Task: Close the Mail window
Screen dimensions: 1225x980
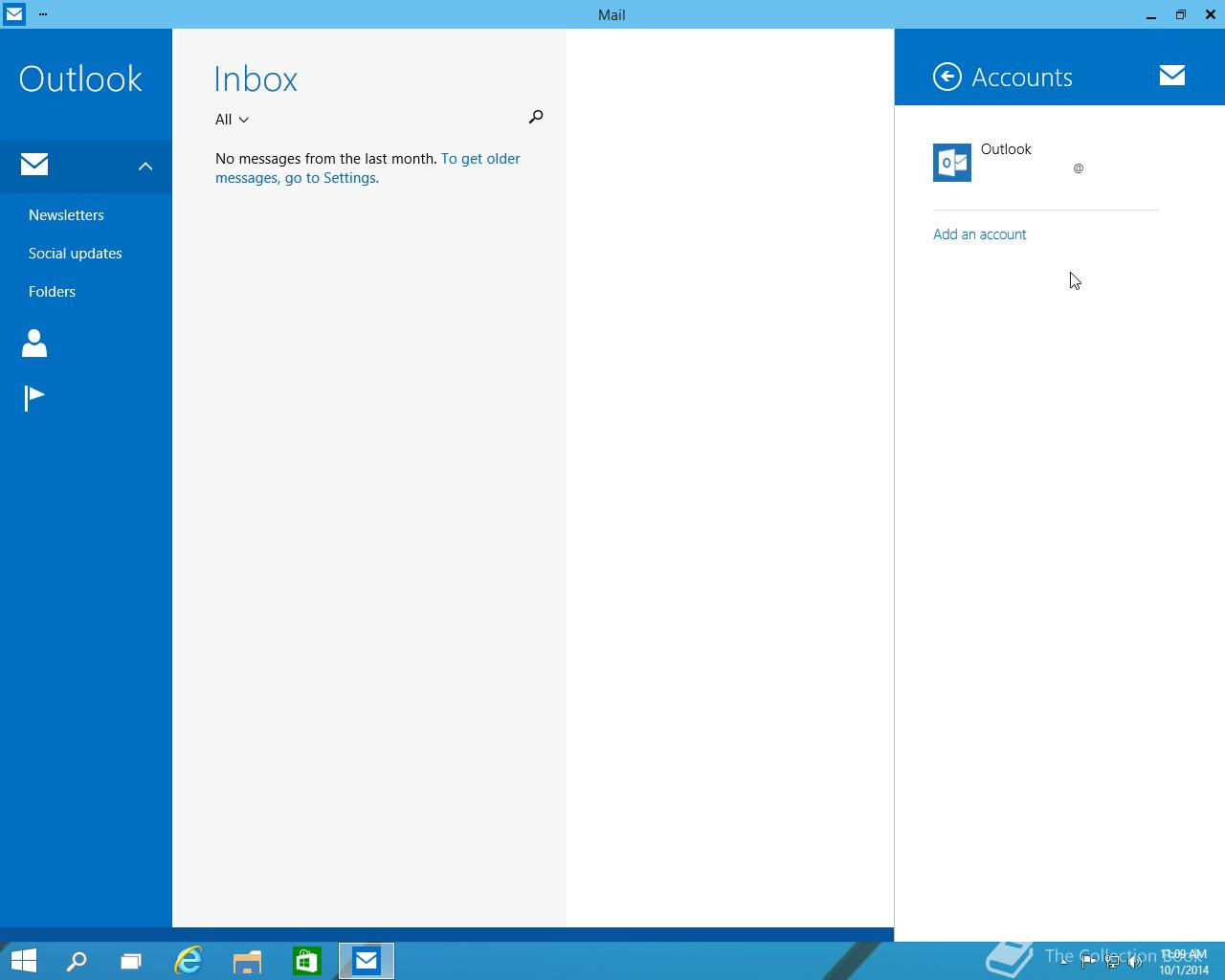Action: 1211,14
